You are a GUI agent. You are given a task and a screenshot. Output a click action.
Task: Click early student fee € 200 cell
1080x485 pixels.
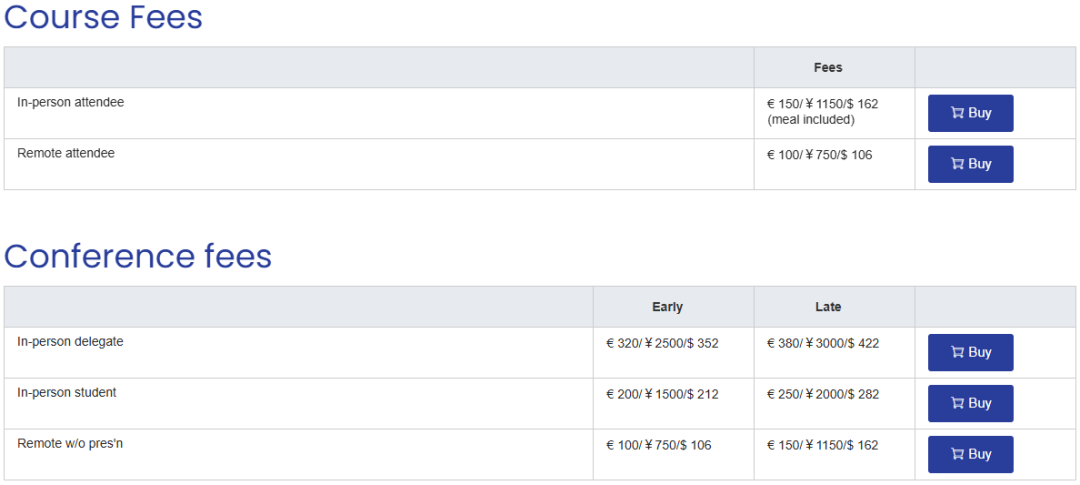[x=662, y=394]
